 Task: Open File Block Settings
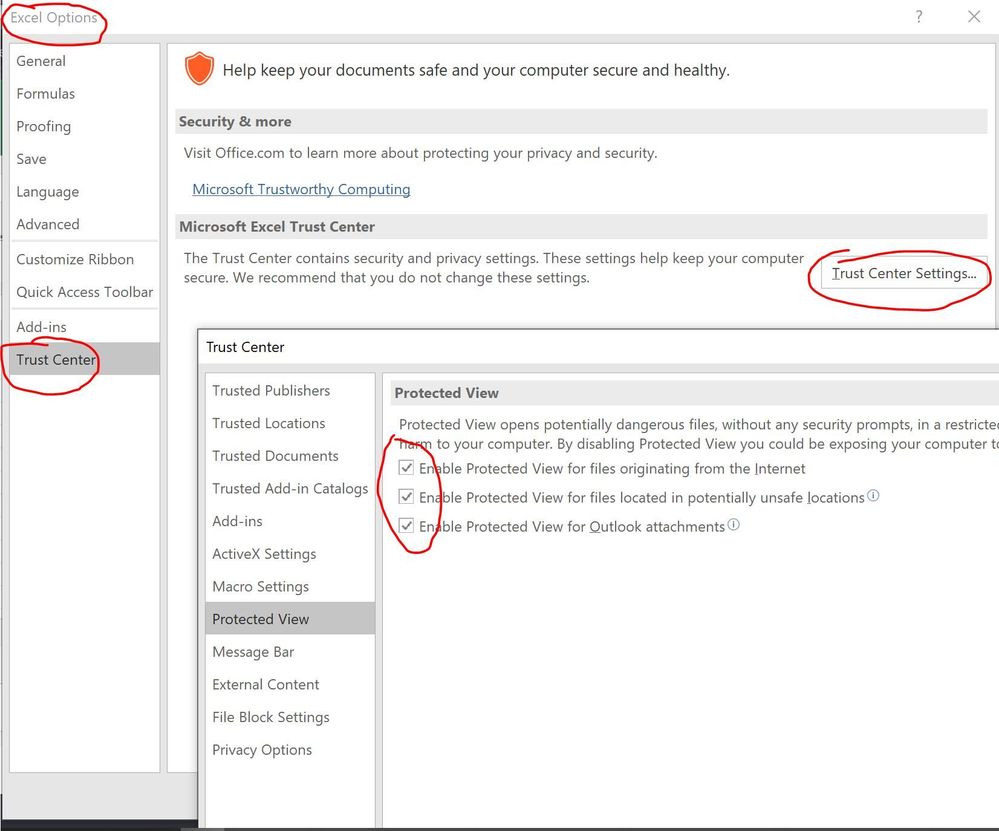(290, 717)
